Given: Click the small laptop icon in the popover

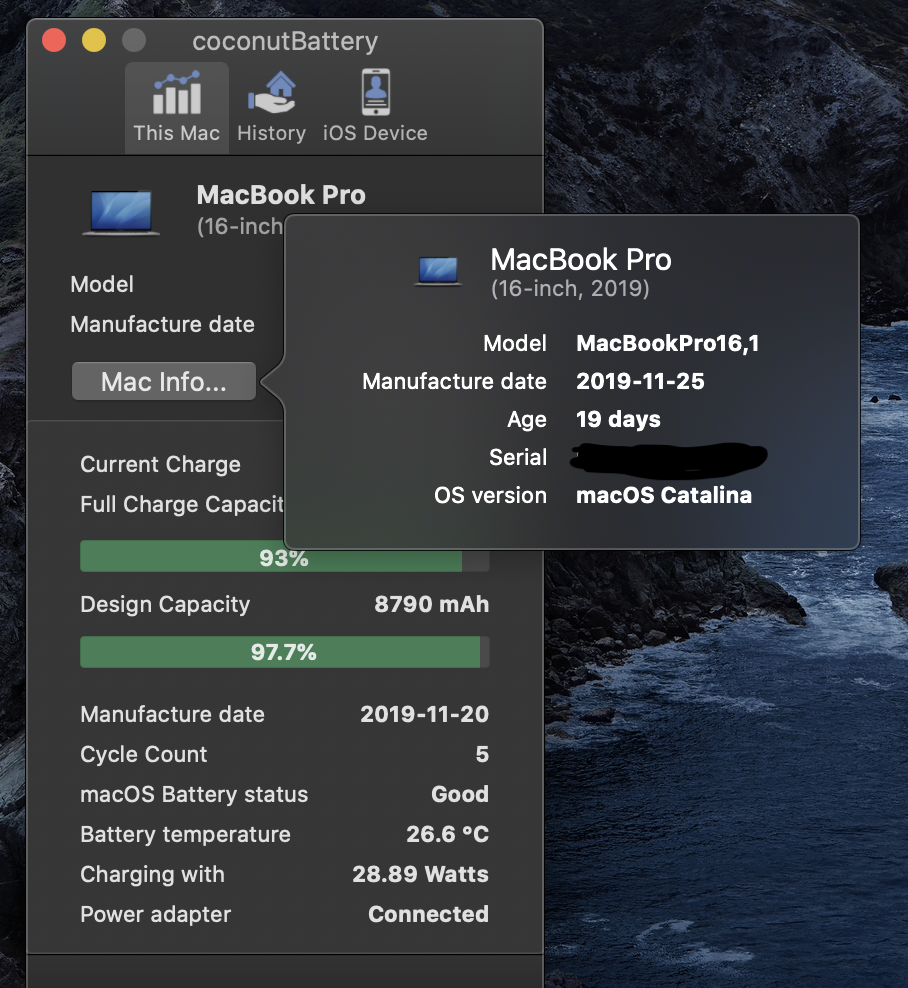Looking at the screenshot, I should [x=439, y=271].
